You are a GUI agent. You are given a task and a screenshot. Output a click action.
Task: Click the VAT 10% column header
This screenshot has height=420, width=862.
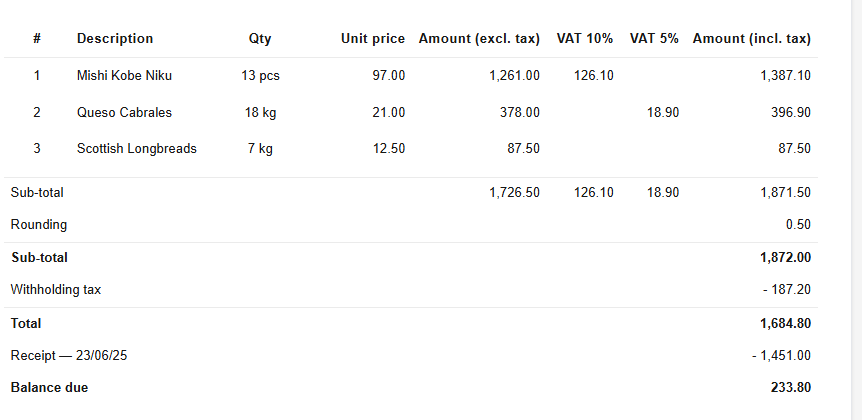(x=585, y=39)
